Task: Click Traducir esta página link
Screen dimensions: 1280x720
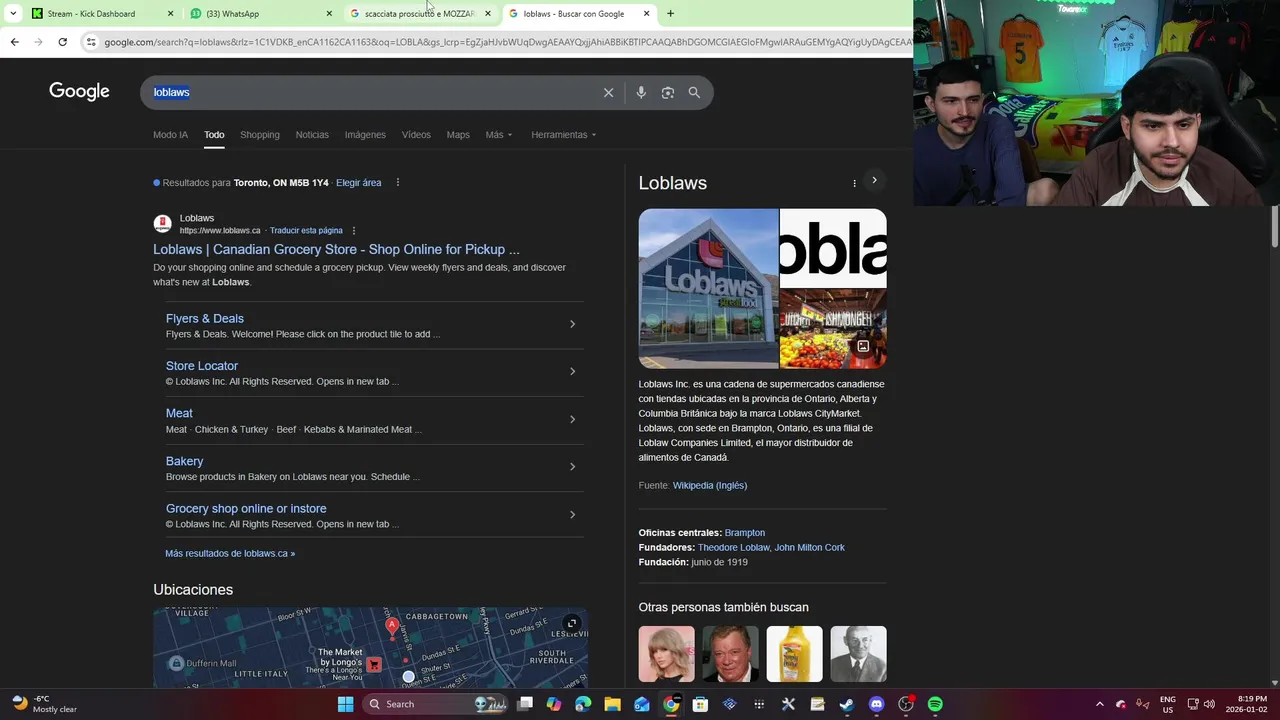Action: [x=306, y=231]
